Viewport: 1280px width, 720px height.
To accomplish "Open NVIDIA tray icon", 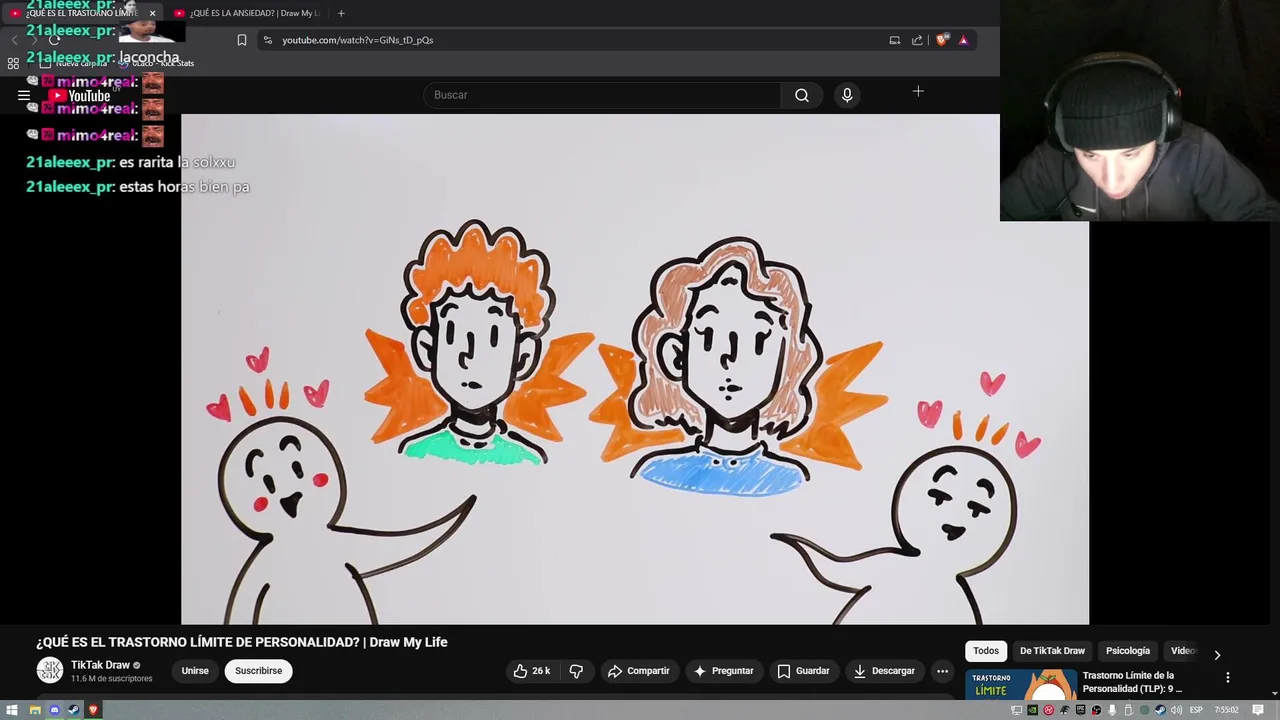I will tap(1032, 710).
